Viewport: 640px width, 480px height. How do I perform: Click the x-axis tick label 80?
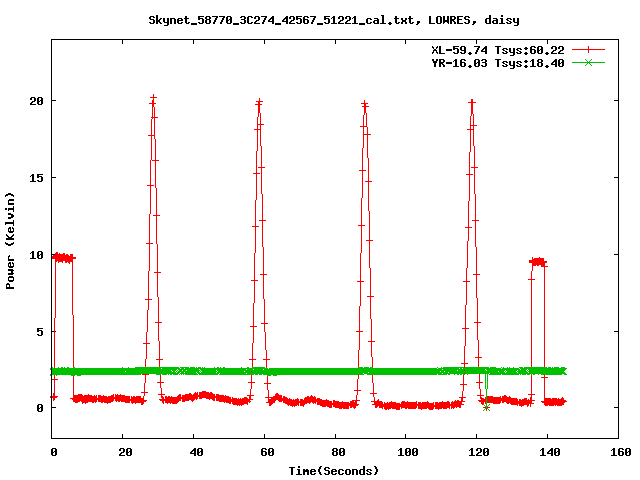tap(338, 452)
